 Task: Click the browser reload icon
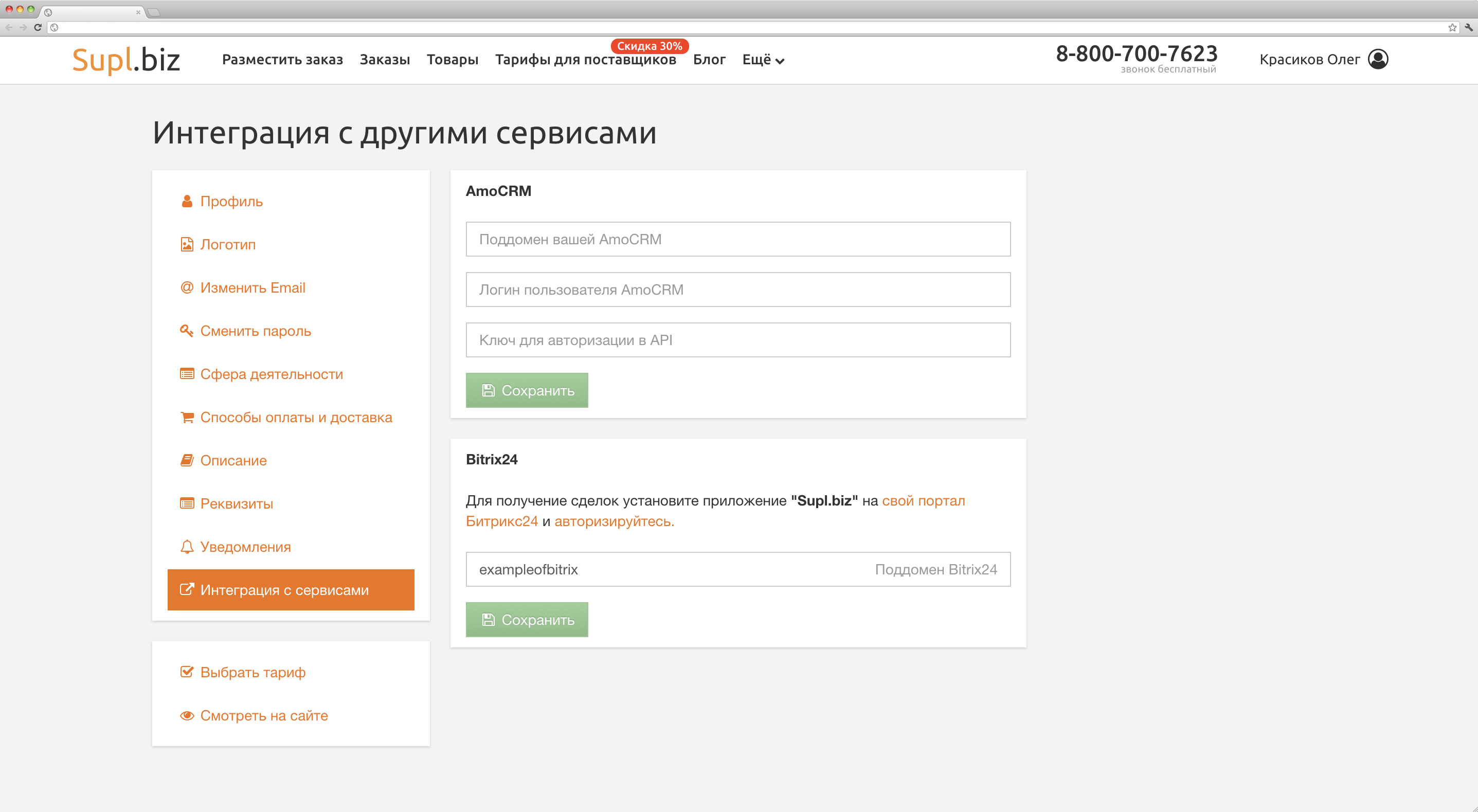point(38,27)
